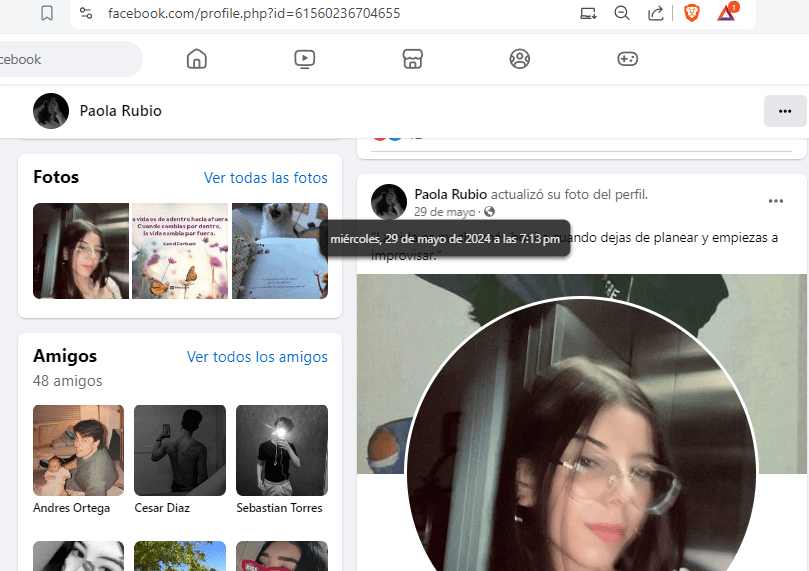The height and width of the screenshot is (571, 809).
Task: Click the install app icon in address bar
Action: point(588,13)
